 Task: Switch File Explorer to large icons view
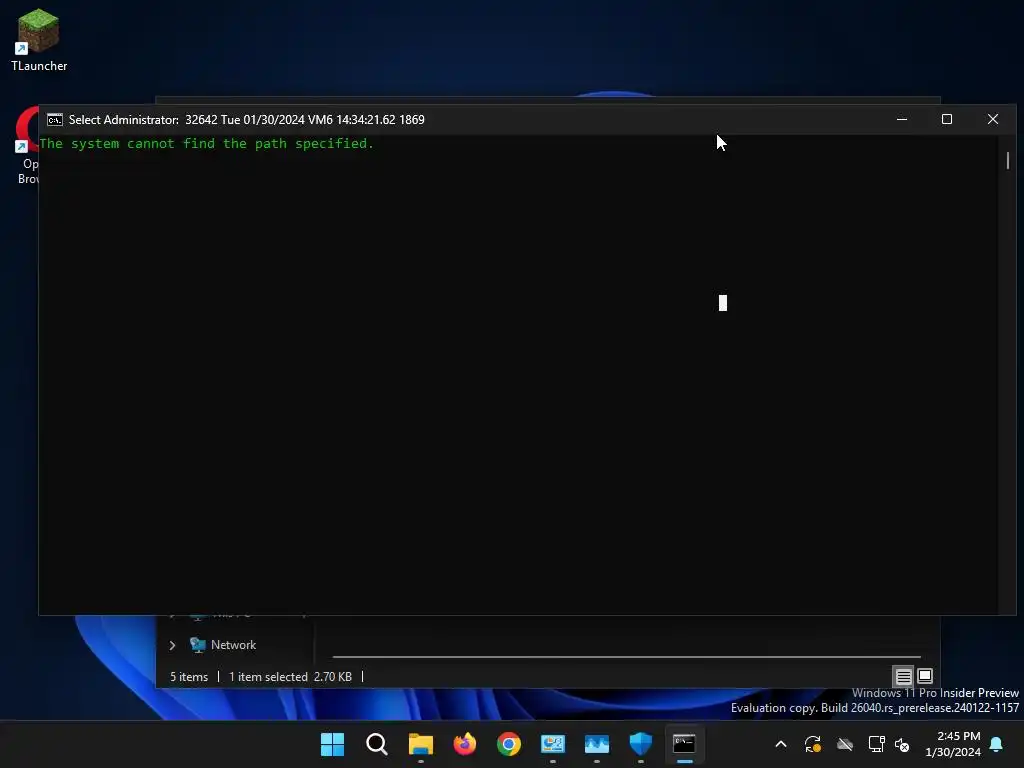tap(925, 677)
